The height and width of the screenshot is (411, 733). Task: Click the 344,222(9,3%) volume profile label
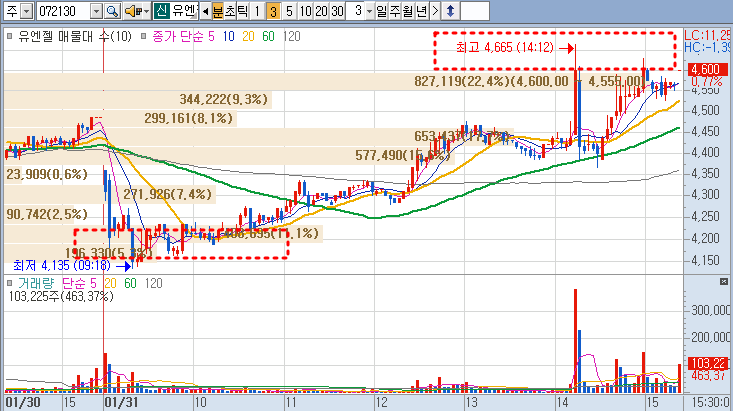223,99
